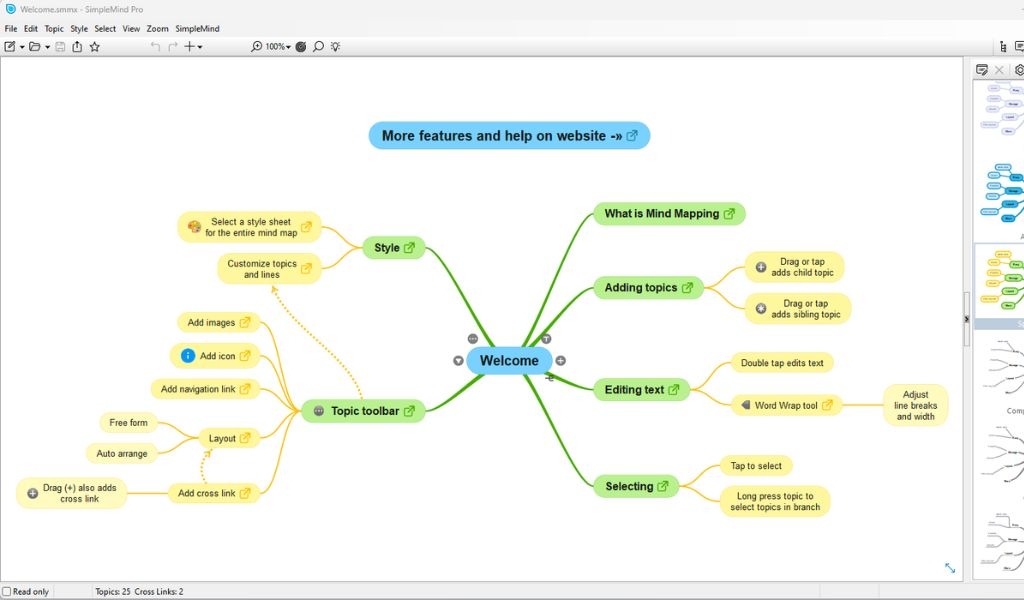Open the File menu
1024x600 pixels.
11,29
